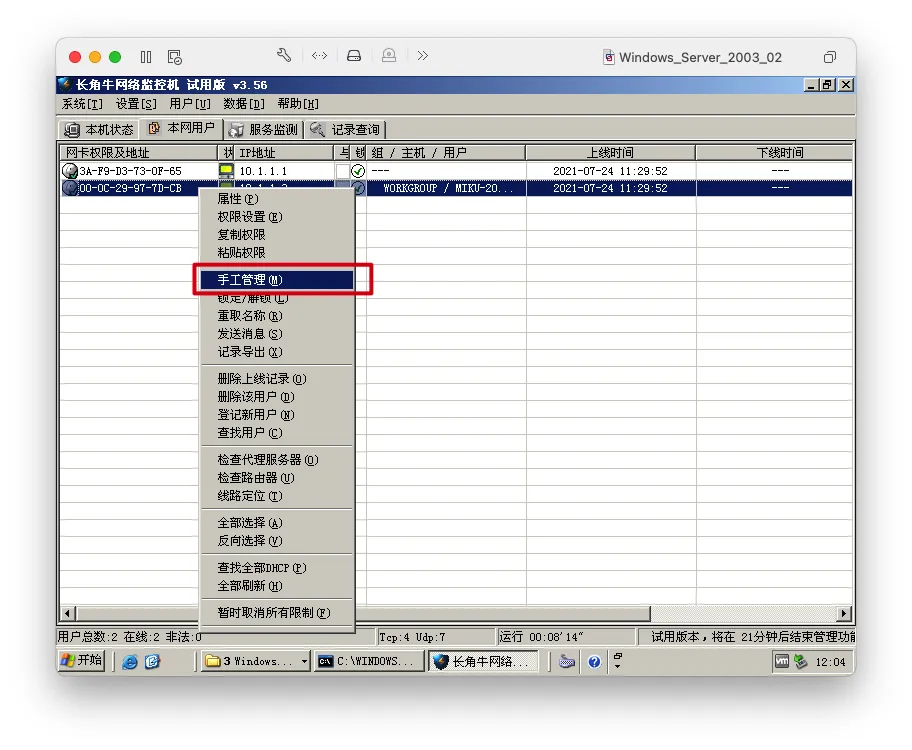
Task: Open the 帮助[H] menu
Action: pyautogui.click(x=298, y=104)
